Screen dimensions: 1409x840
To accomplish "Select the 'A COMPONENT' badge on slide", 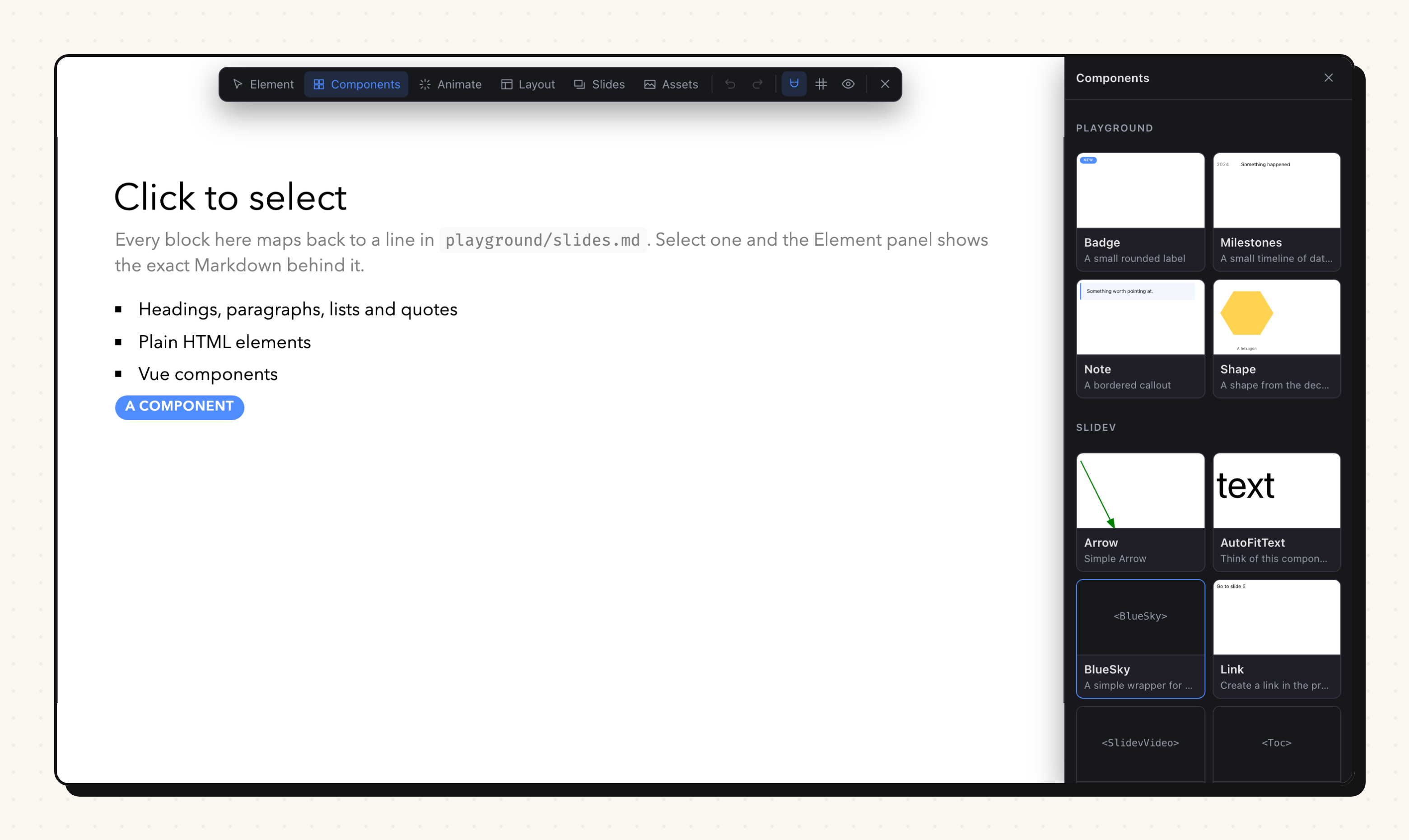I will coord(179,407).
